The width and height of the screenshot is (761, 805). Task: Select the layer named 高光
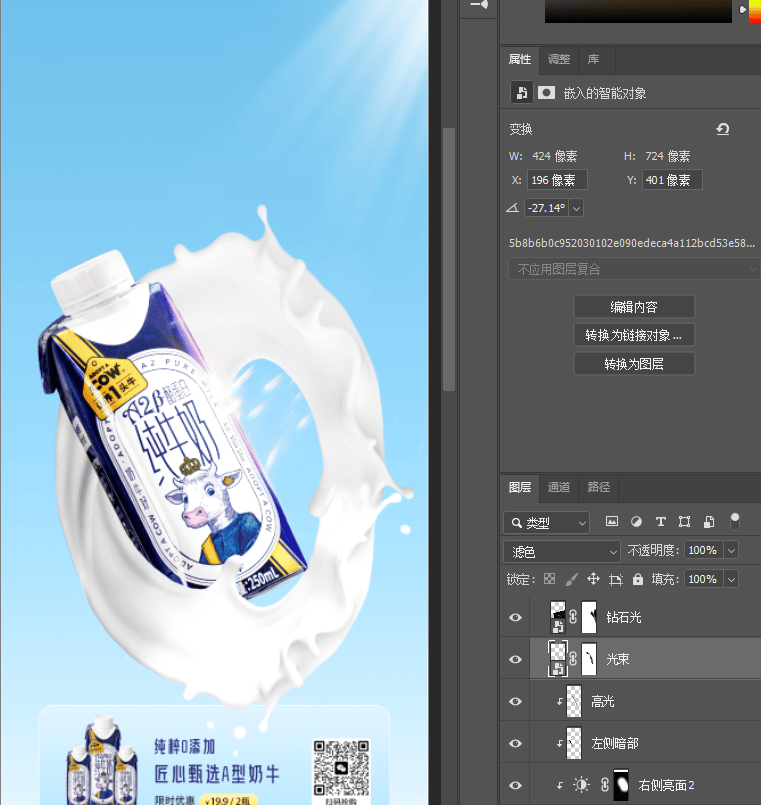pos(602,701)
